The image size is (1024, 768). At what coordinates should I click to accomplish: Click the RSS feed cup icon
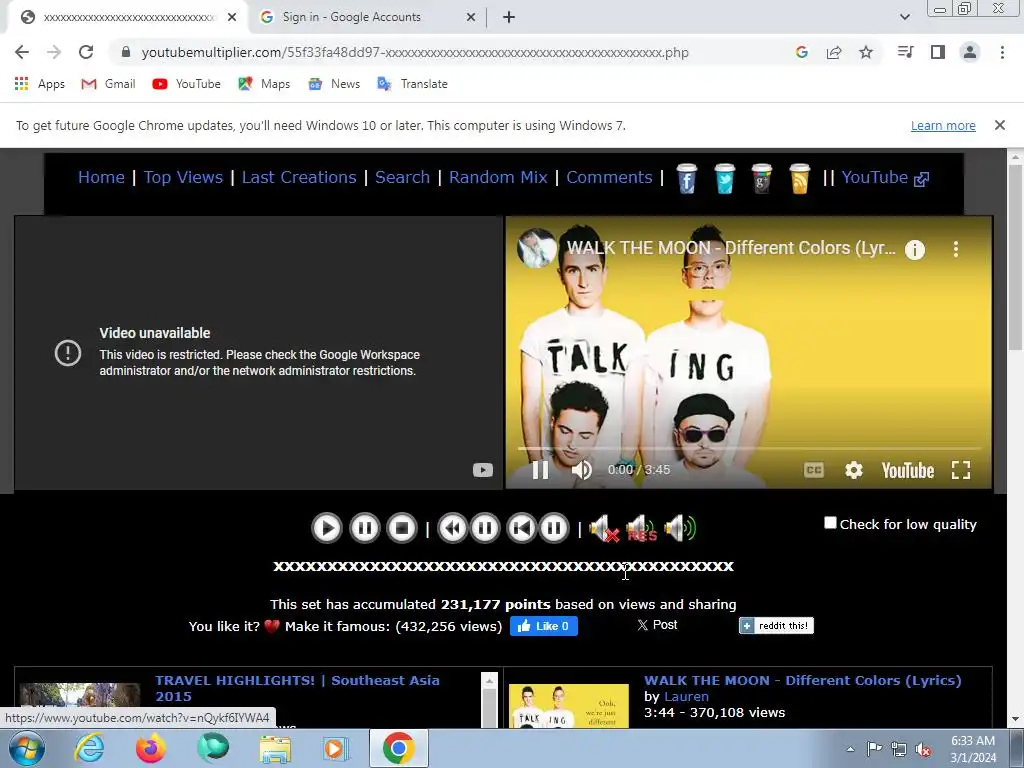coord(800,178)
